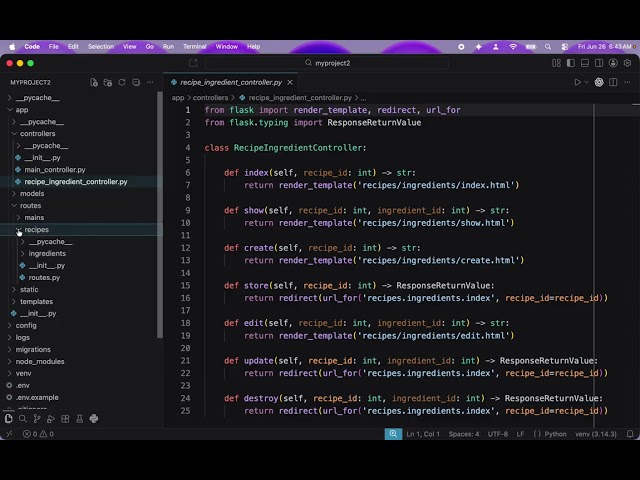This screenshot has width=640, height=480.
Task: Click the remote window indicator icon
Action: pos(9,434)
